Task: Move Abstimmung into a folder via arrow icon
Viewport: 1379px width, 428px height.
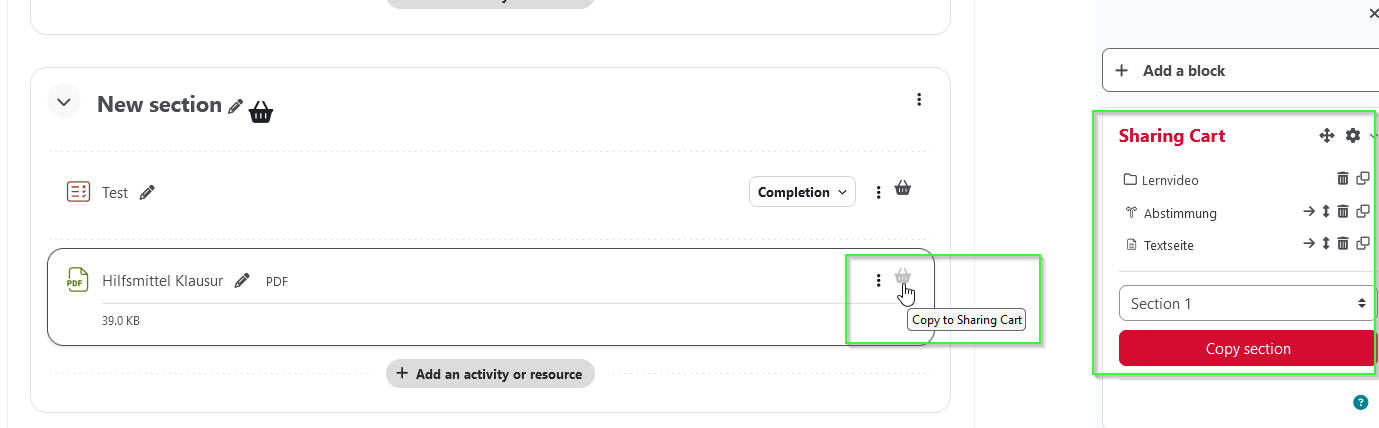Action: point(1309,212)
